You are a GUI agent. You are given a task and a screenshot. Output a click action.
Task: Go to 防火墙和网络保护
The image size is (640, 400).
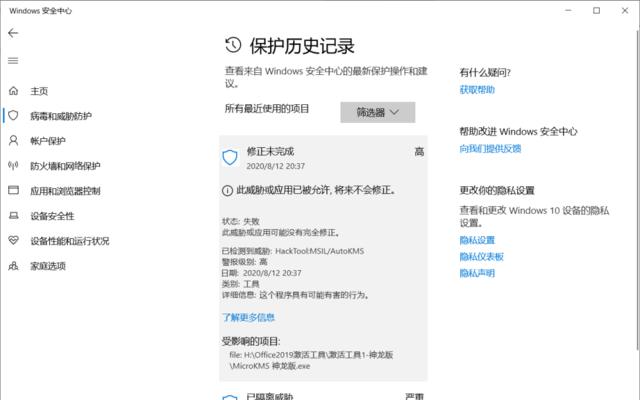(65, 166)
